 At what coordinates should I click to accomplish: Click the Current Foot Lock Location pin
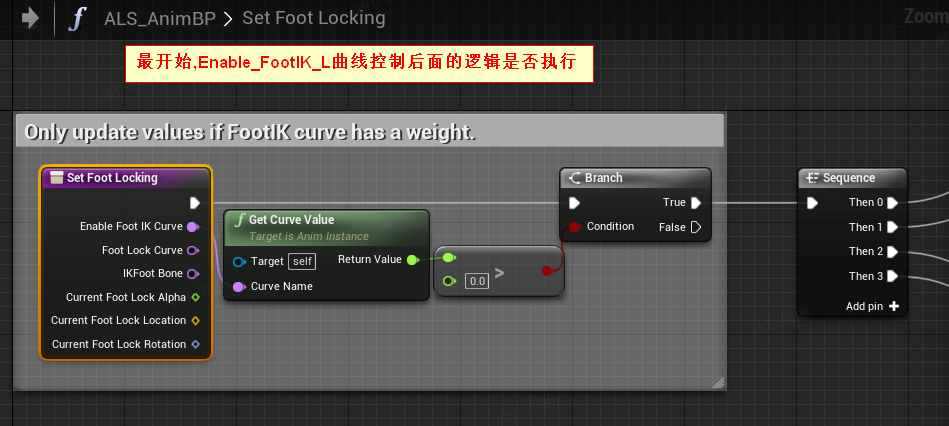click(x=195, y=321)
